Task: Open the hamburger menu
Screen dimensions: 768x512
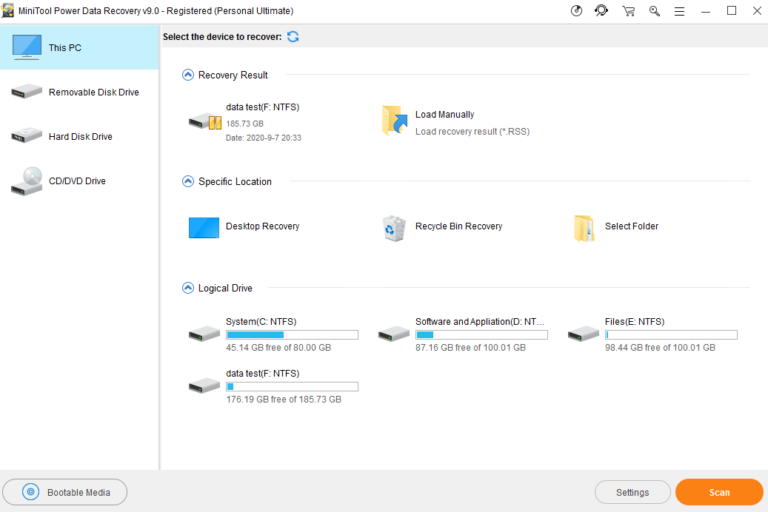Action: pos(680,11)
